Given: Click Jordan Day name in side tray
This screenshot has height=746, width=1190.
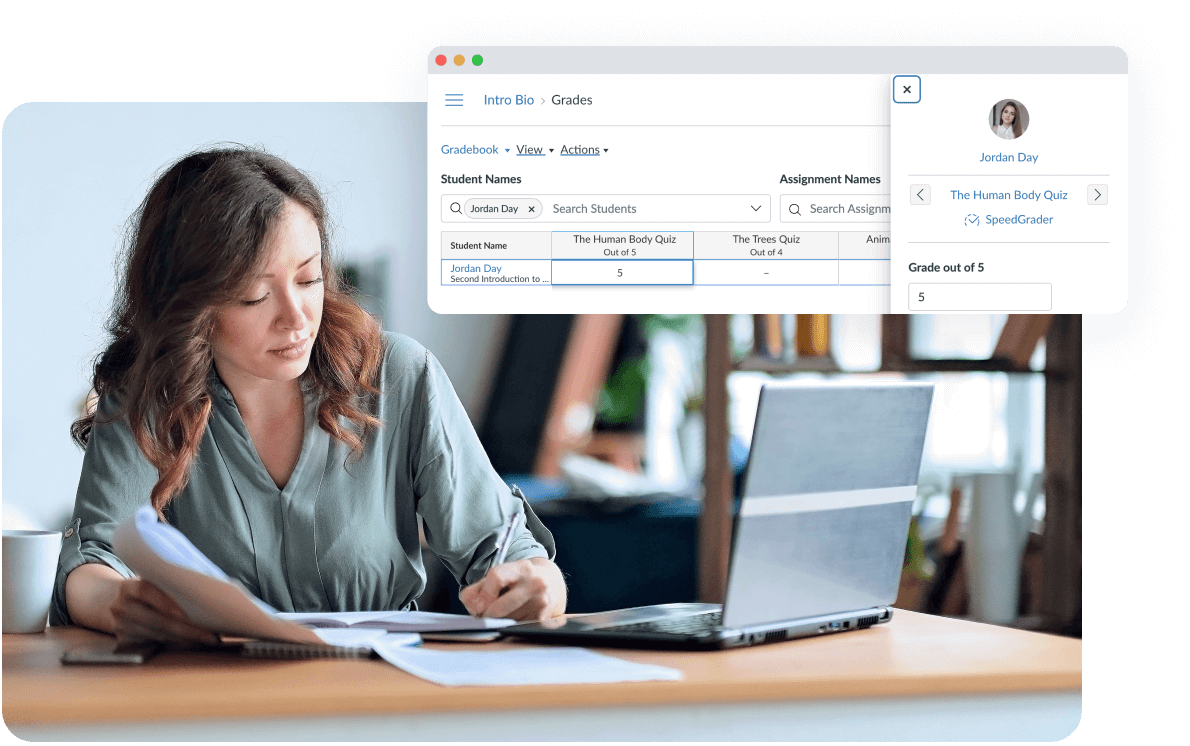Looking at the screenshot, I should (1008, 157).
